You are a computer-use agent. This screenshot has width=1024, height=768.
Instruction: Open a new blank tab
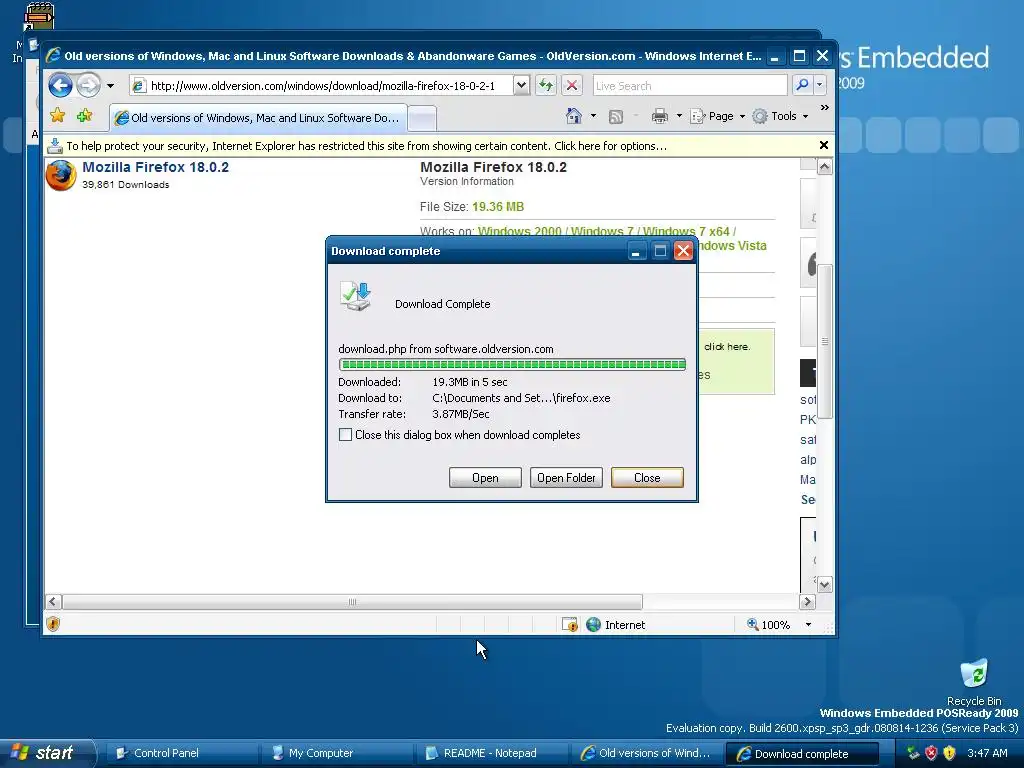423,118
